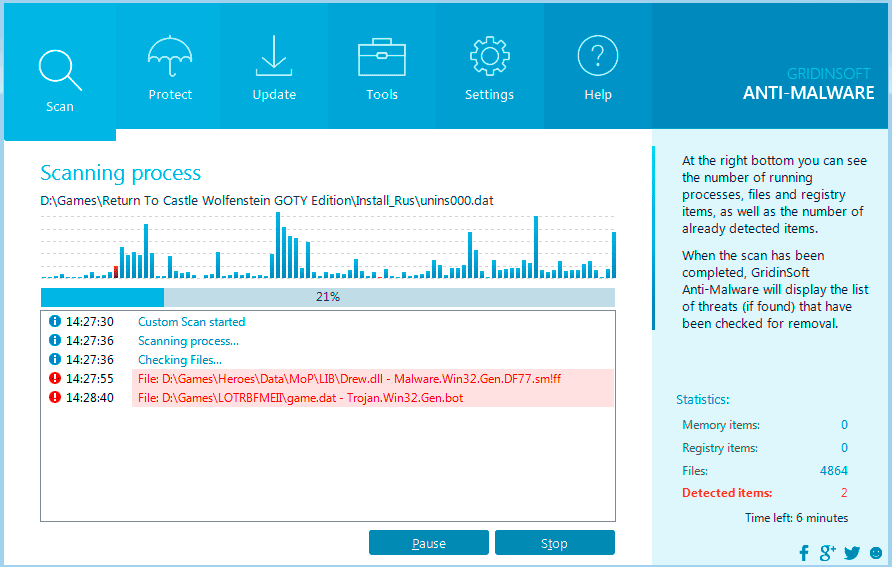Image resolution: width=892 pixels, height=567 pixels.
Task: Click info icon beside Custom Scan started
Action: (55, 321)
